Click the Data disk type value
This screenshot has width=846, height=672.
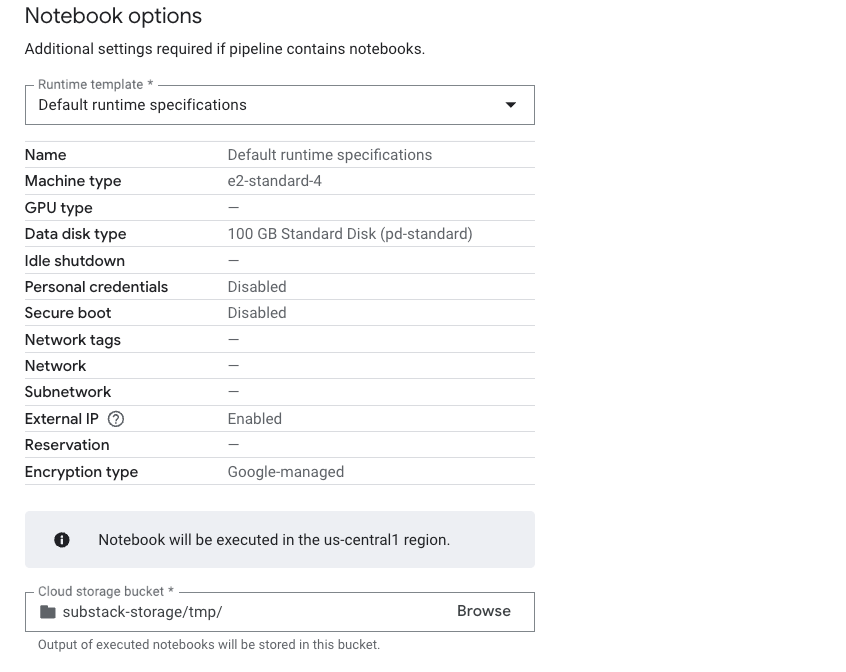tap(350, 234)
